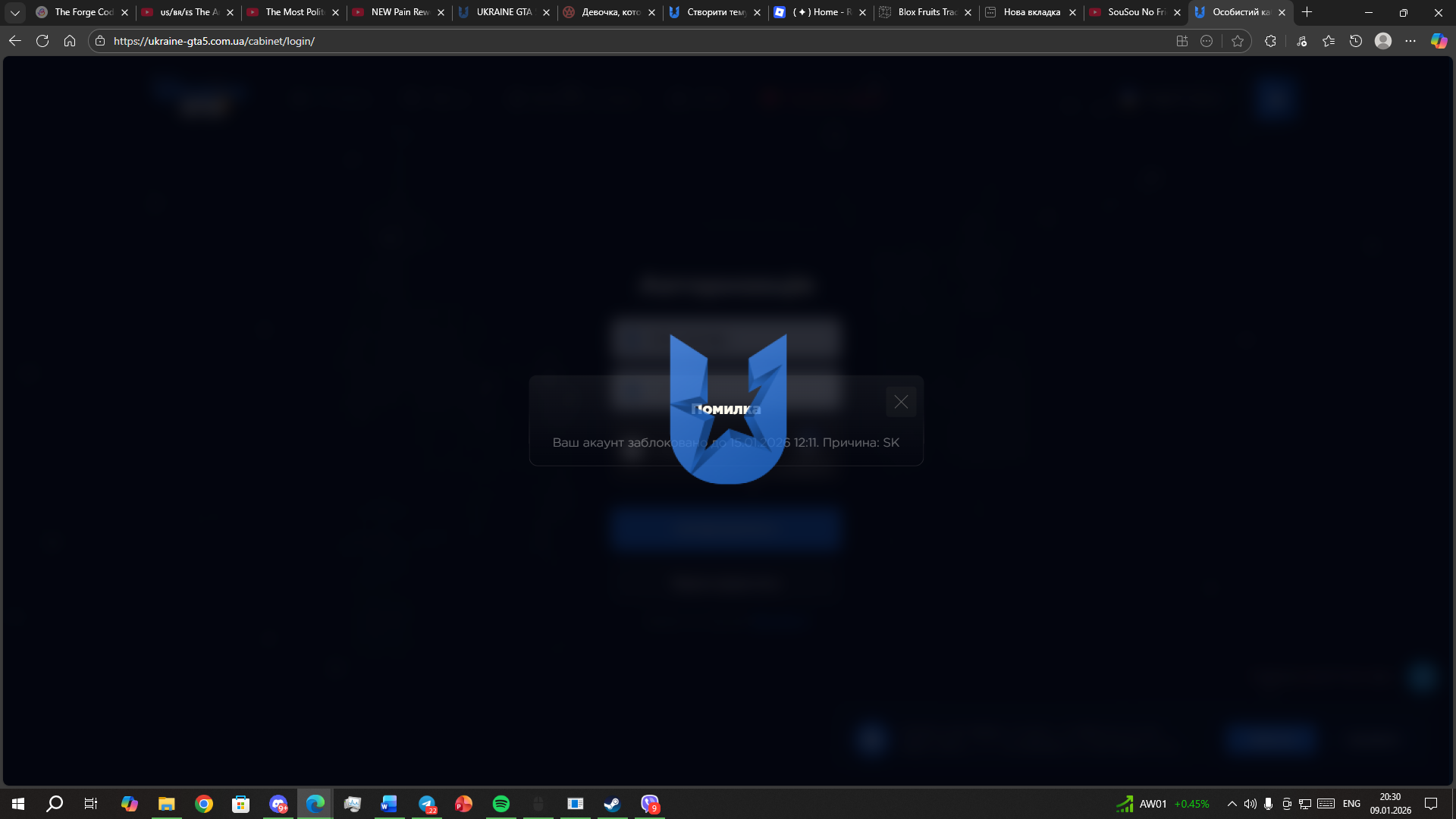Image resolution: width=1456 pixels, height=819 pixels.
Task: Open a new browser tab
Action: (1307, 12)
